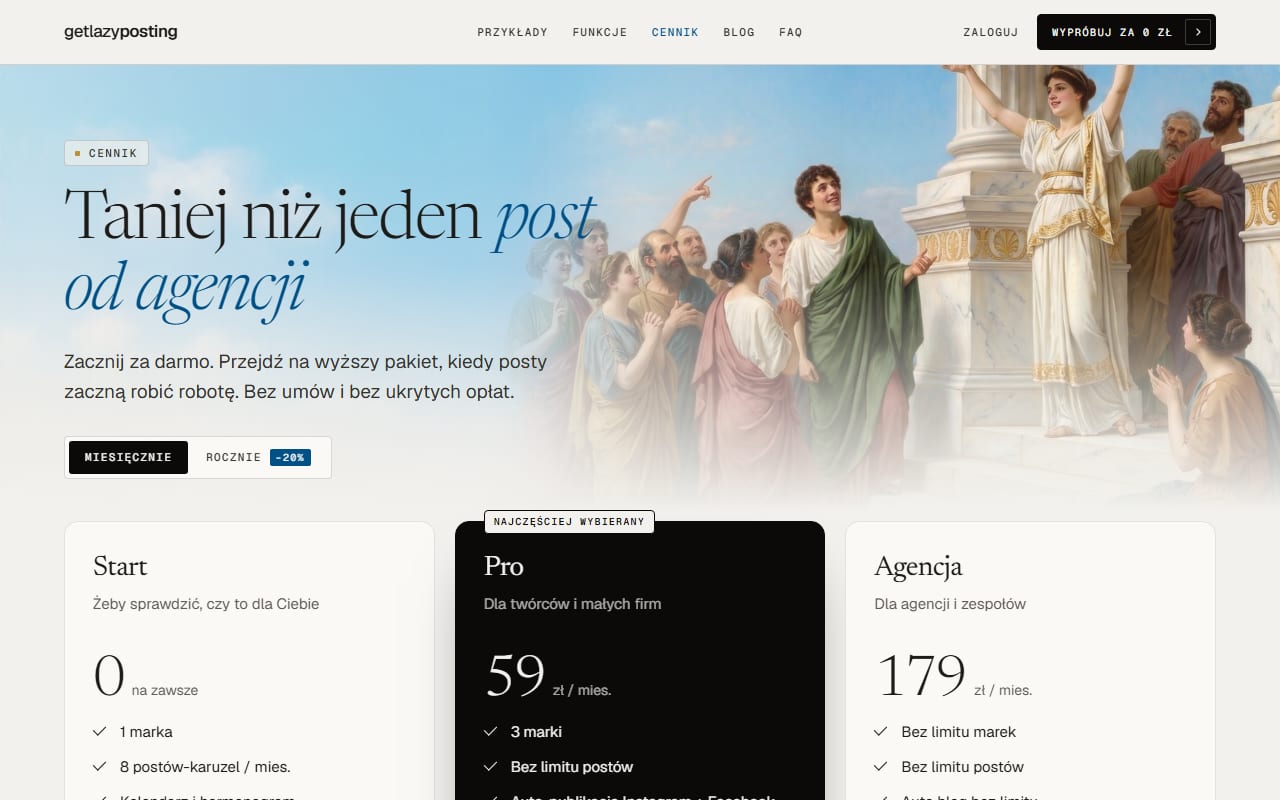The width and height of the screenshot is (1280, 800).
Task: Open the Blog nav link
Action: point(739,32)
